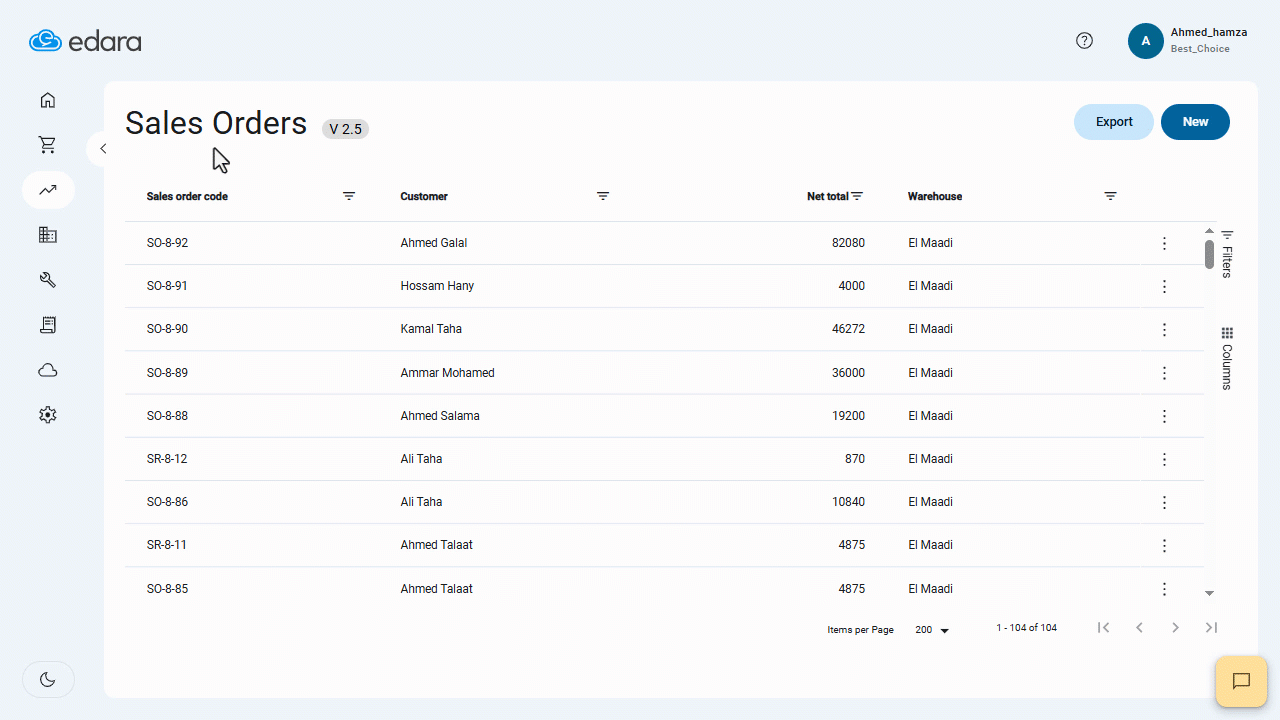Open filter menu for Warehouse column
Viewport: 1280px width, 720px height.
click(x=1110, y=196)
